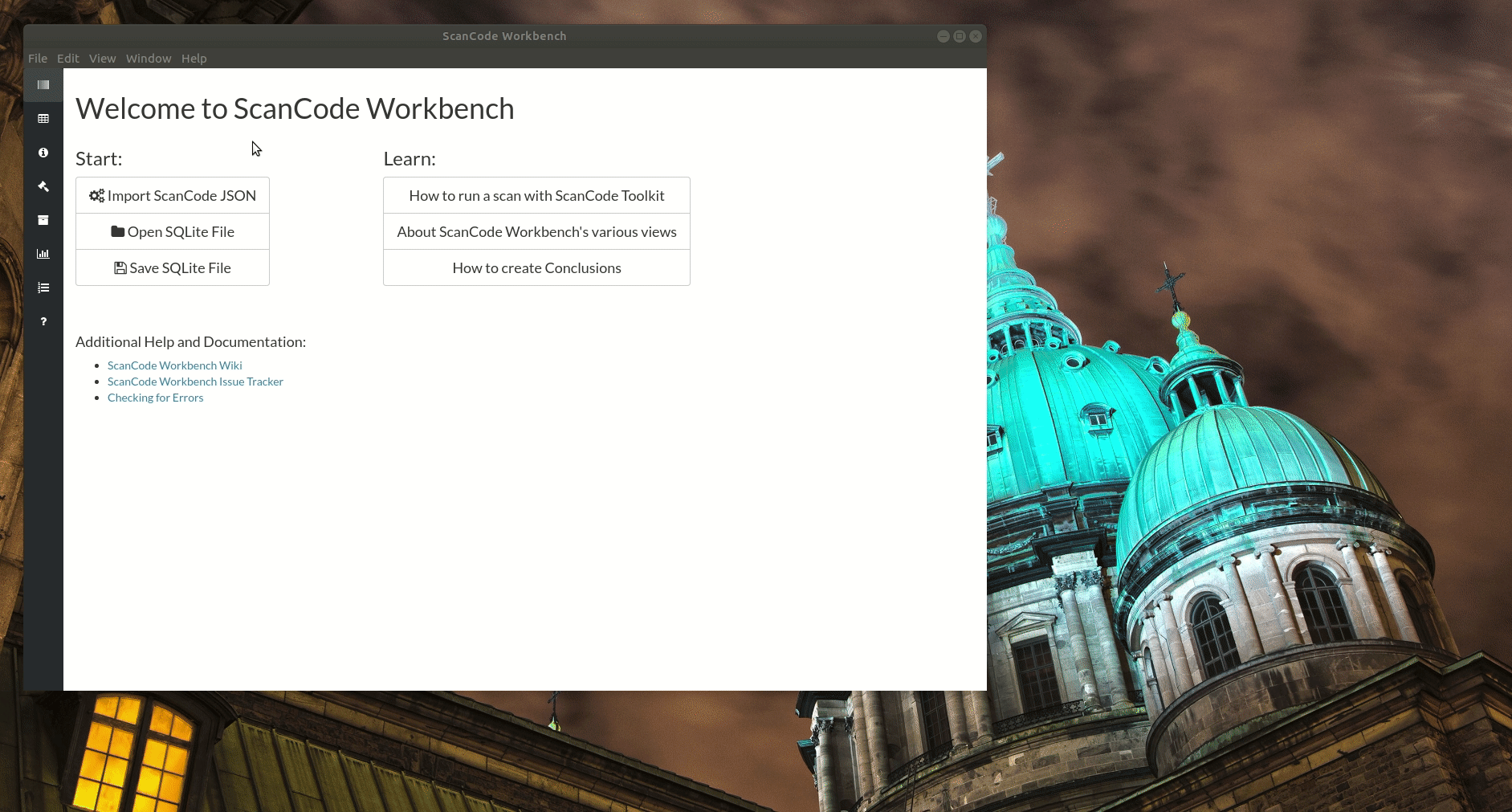Screen dimensions: 1512x812
Task: Click Save SQLite File button
Action: (x=173, y=267)
